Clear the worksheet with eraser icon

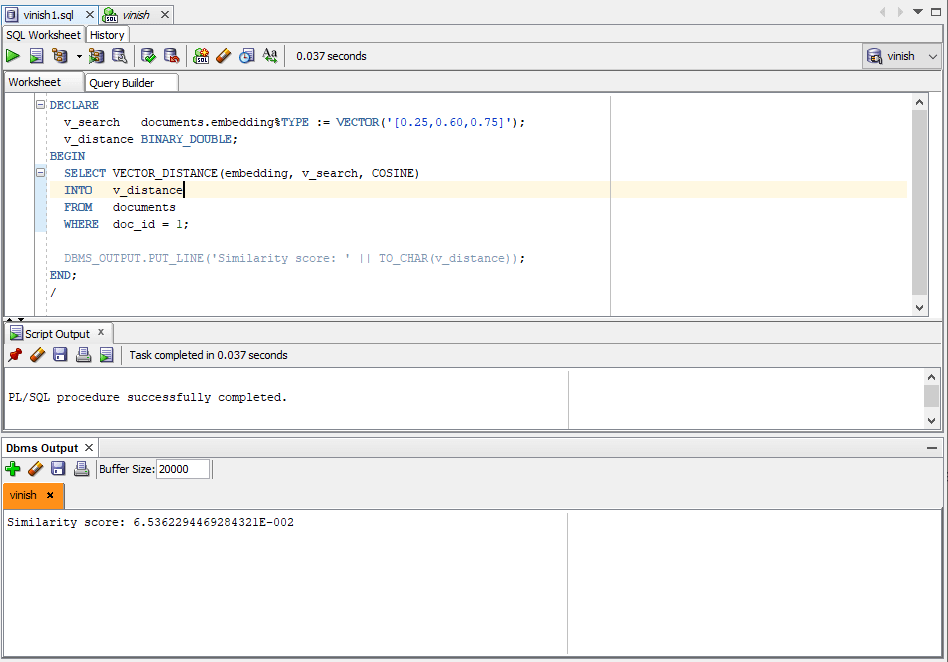pyautogui.click(x=224, y=56)
